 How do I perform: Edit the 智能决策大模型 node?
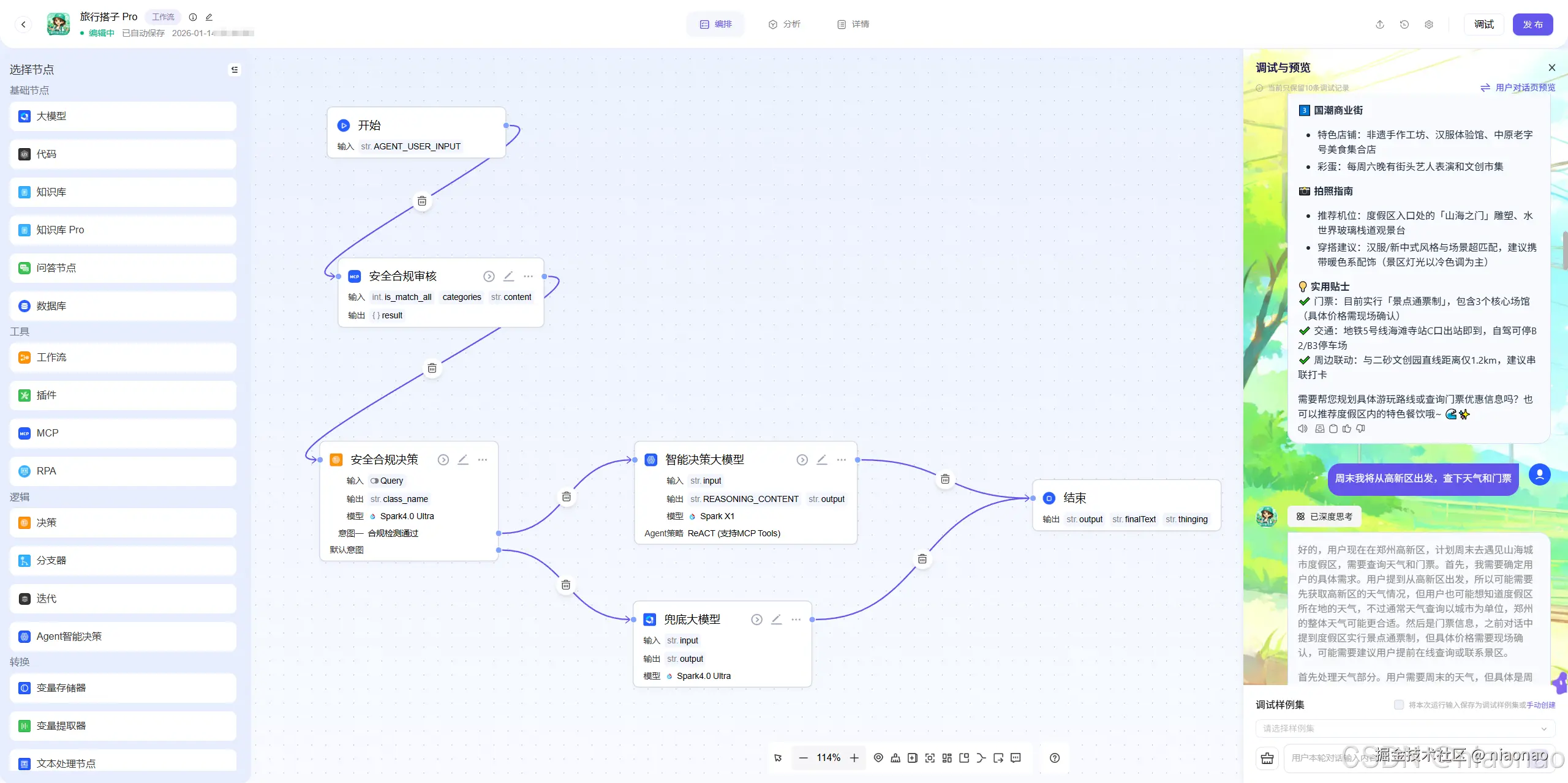[x=822, y=460]
